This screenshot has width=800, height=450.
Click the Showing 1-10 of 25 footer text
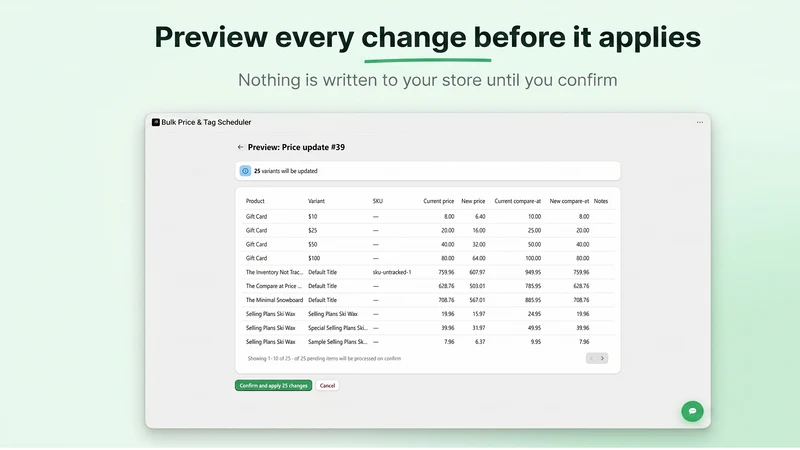pos(324,359)
